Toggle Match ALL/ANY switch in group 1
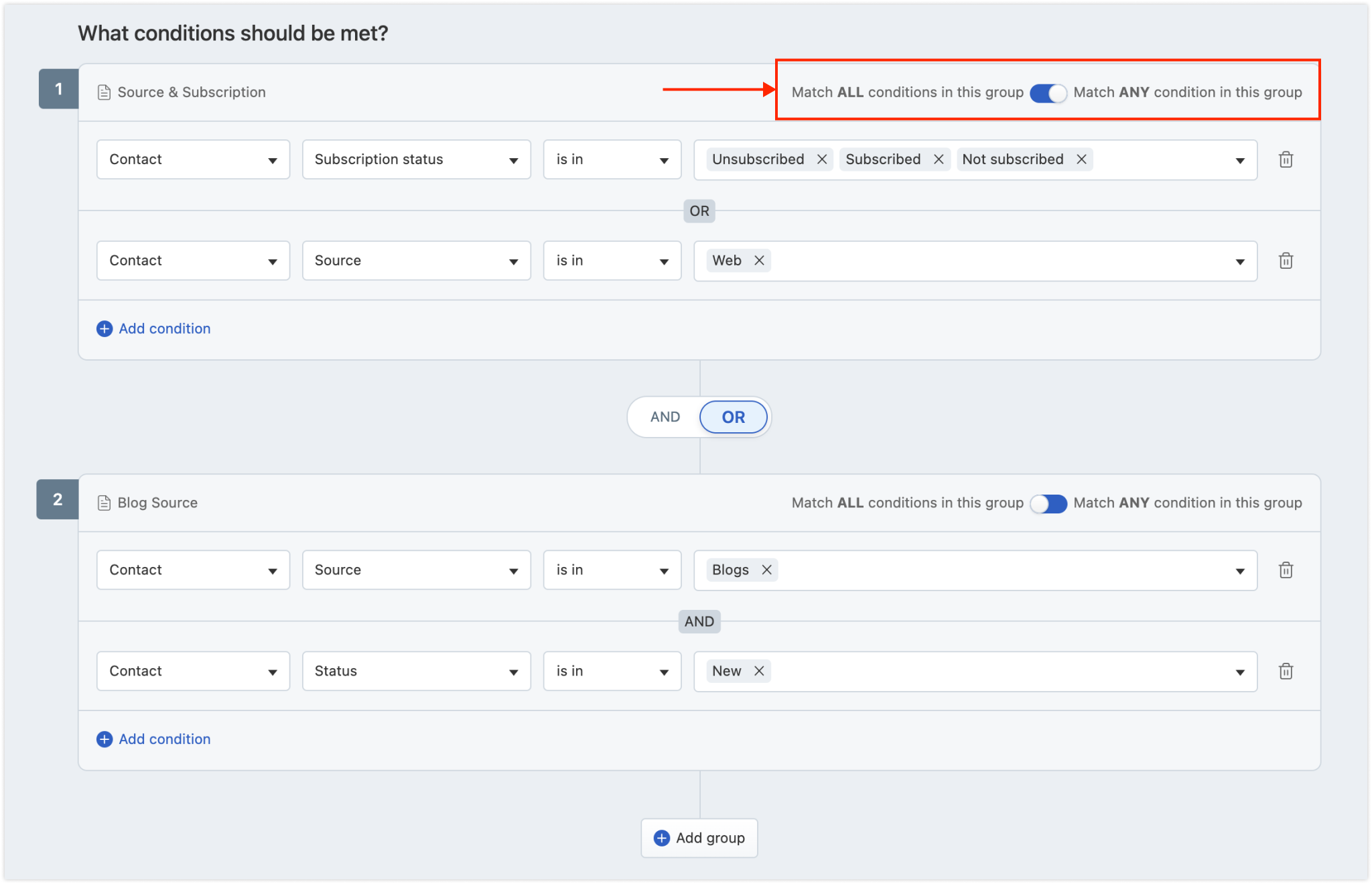 pyautogui.click(x=1048, y=93)
